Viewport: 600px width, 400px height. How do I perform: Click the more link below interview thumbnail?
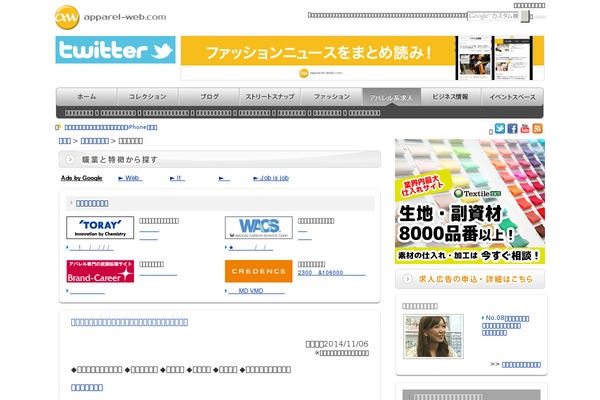[x=521, y=365]
